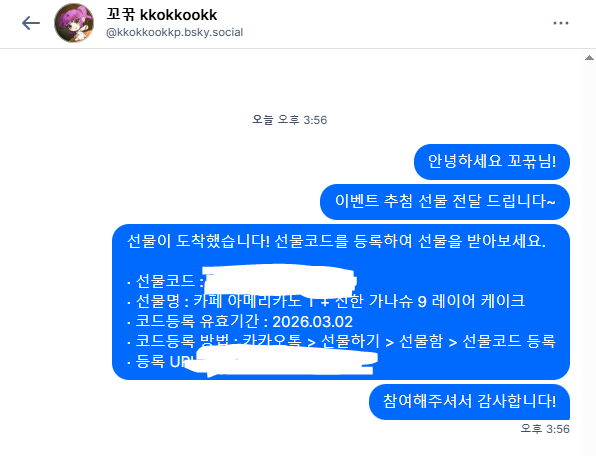Viewport: 596px width, 456px height.
Task: Click the 코드등록 유효기간 2026.03.02 line
Action: pos(240,321)
